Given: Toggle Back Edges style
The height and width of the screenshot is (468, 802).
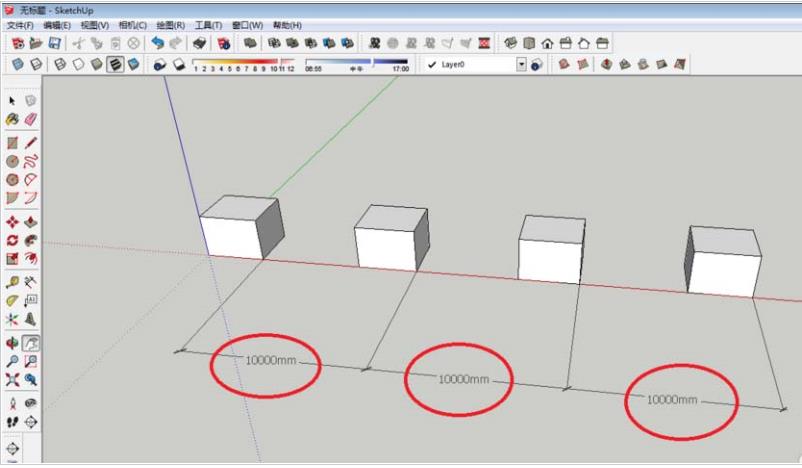Looking at the screenshot, I should click(36, 64).
